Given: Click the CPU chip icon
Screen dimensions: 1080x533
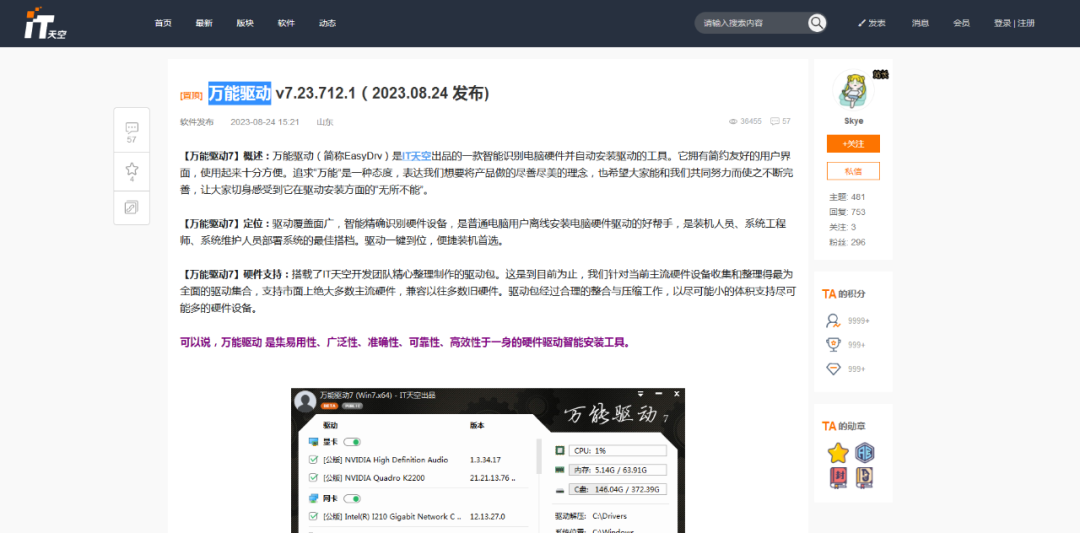Looking at the screenshot, I should 559,450.
